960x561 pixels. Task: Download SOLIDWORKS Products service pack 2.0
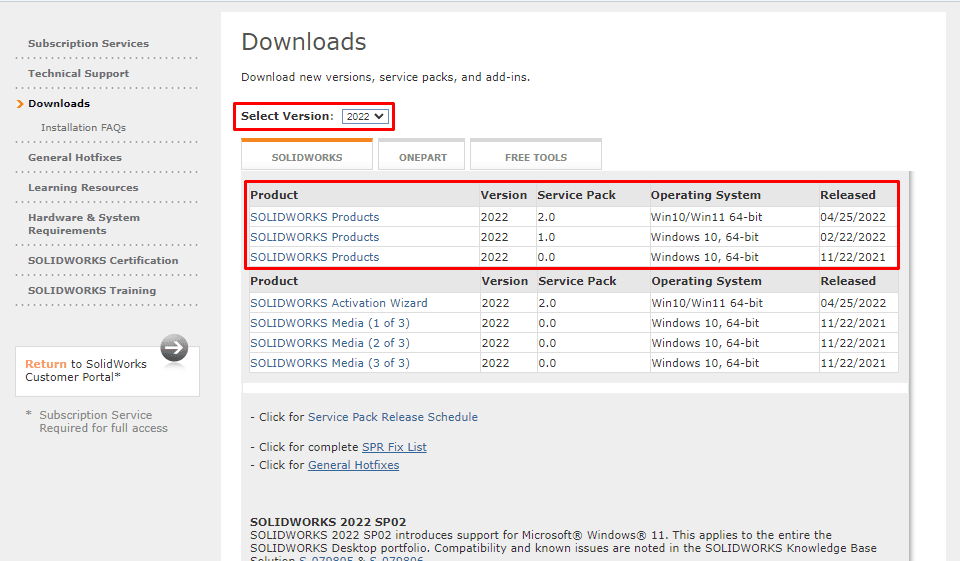tap(315, 217)
